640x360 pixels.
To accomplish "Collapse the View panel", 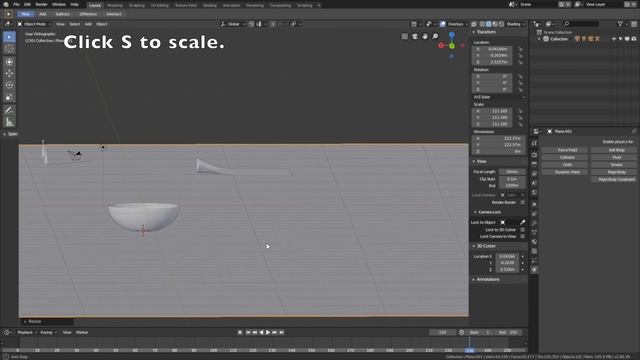I will pos(474,162).
